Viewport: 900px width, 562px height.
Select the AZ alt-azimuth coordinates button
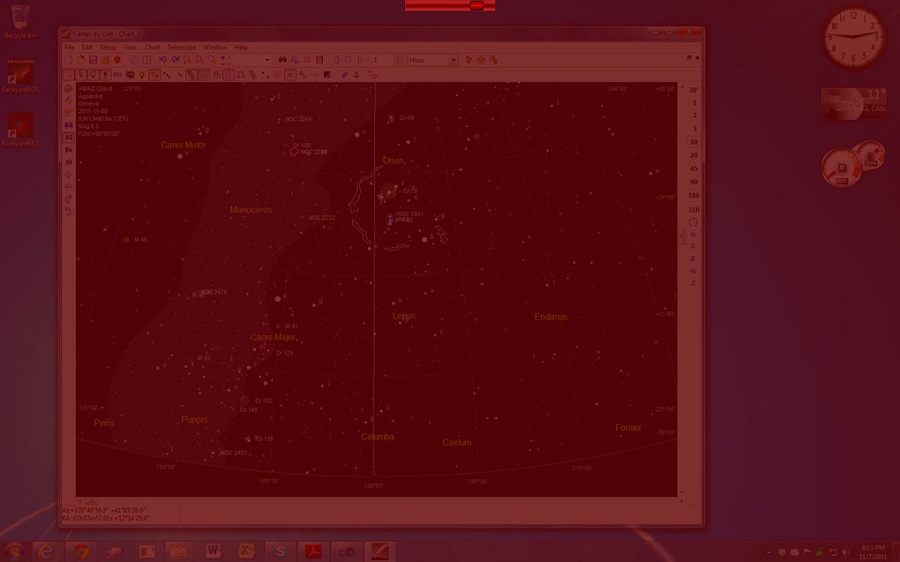69,138
